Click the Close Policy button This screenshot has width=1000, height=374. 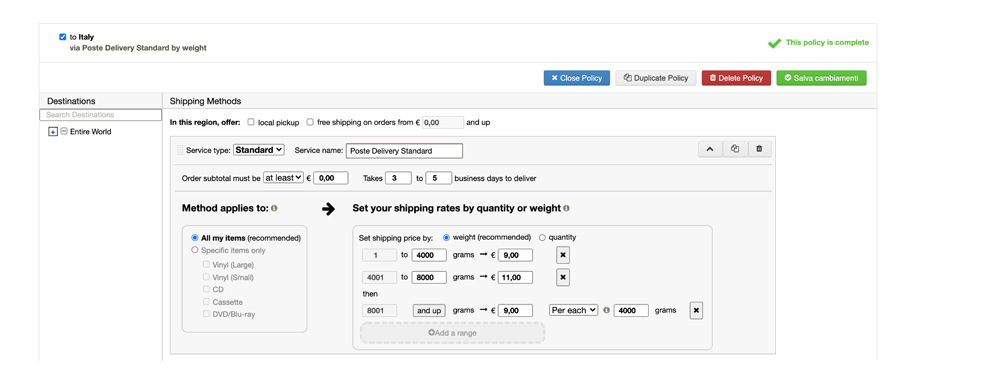577,78
